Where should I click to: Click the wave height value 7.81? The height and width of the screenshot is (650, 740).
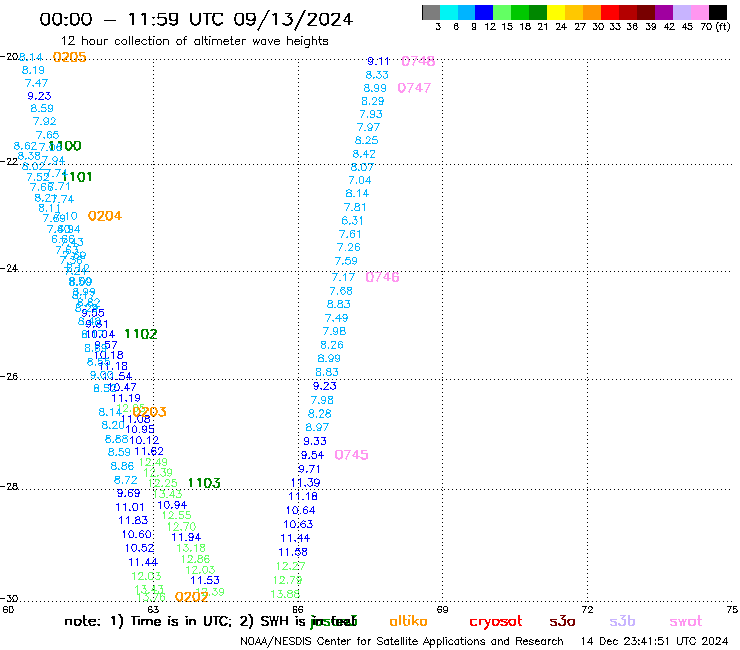[355, 207]
